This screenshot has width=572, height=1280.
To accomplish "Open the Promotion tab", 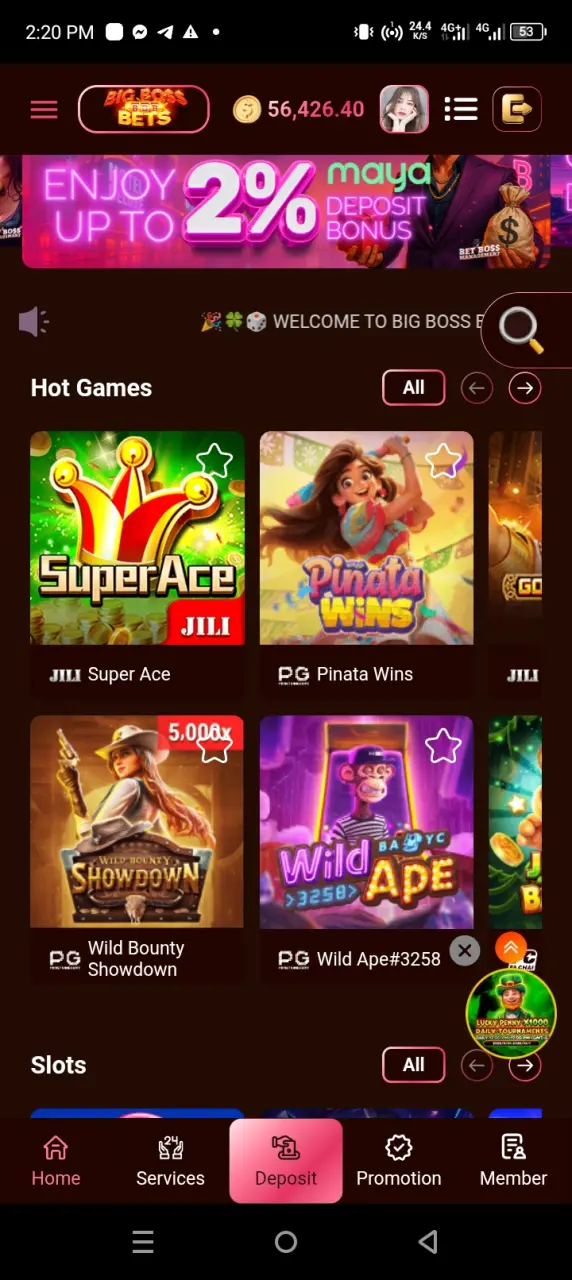I will [x=399, y=1161].
